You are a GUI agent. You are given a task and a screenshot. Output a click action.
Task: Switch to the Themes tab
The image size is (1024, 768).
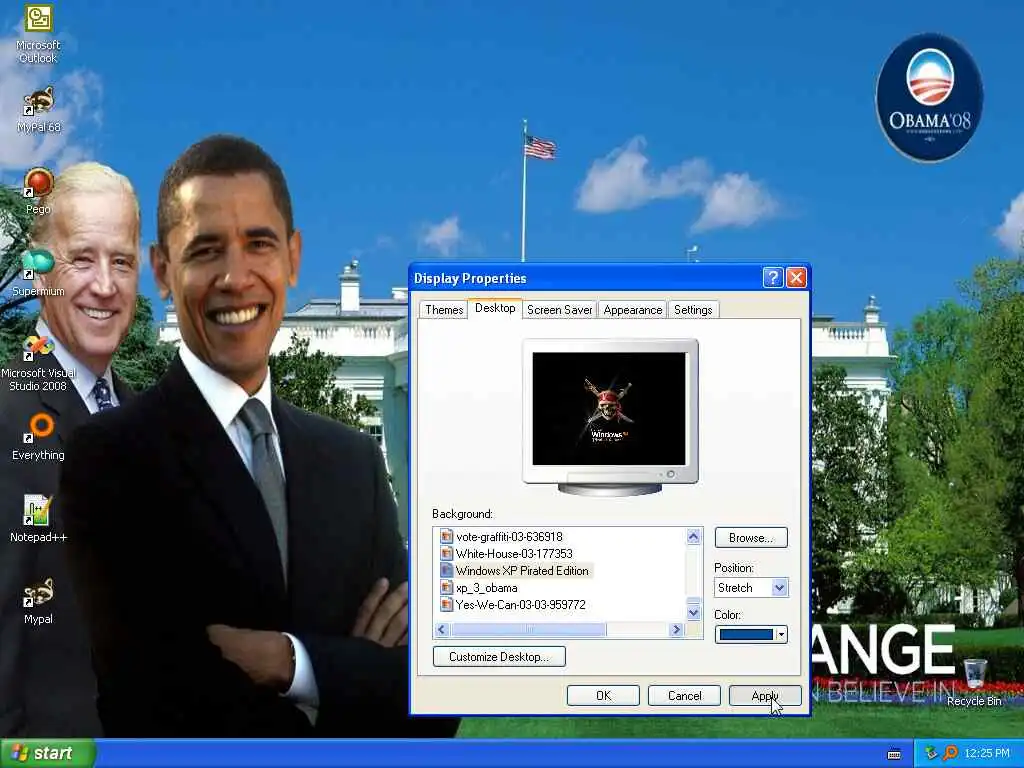tap(443, 310)
